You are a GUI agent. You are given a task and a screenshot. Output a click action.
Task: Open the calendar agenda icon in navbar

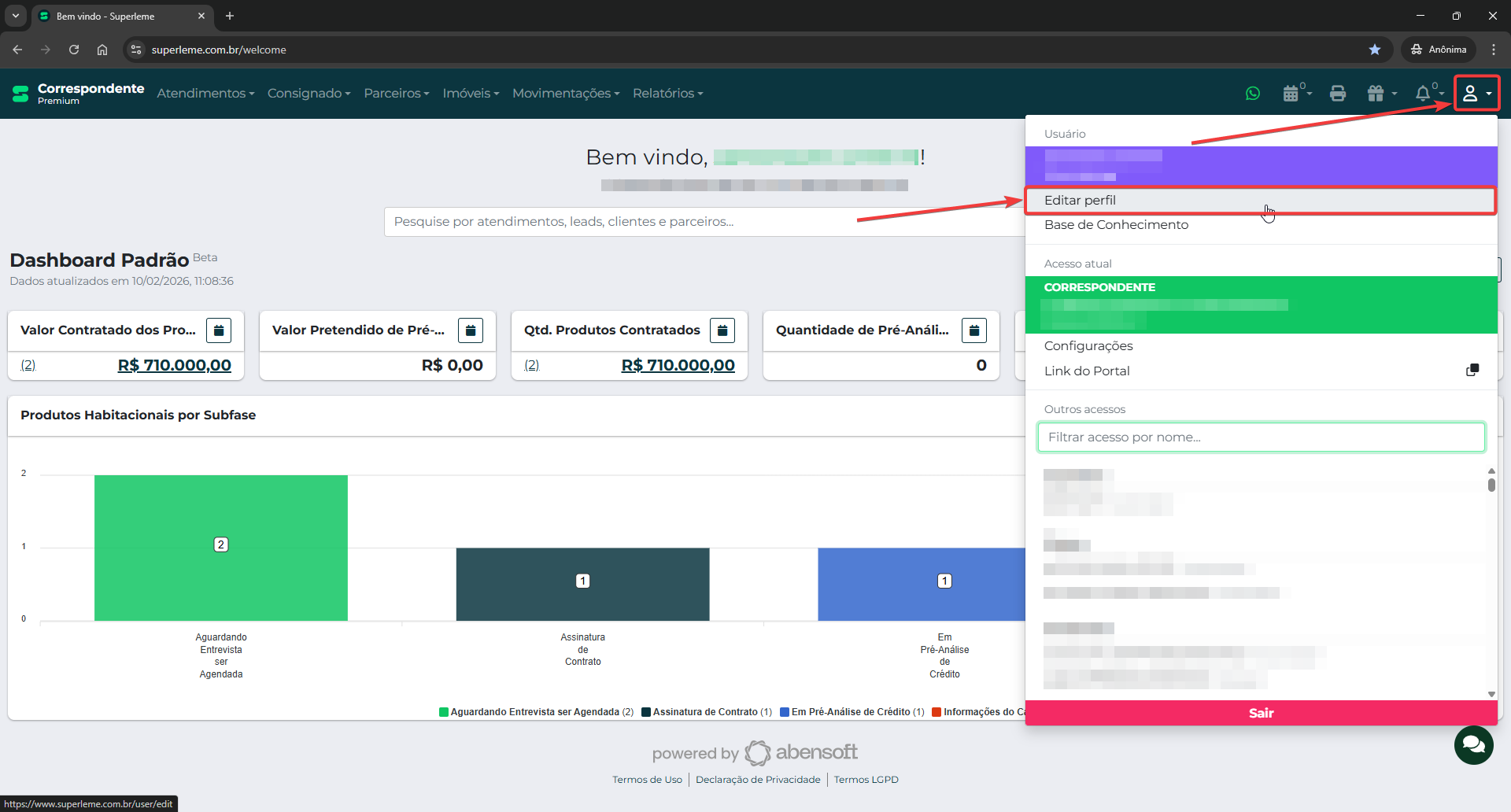pos(1291,94)
